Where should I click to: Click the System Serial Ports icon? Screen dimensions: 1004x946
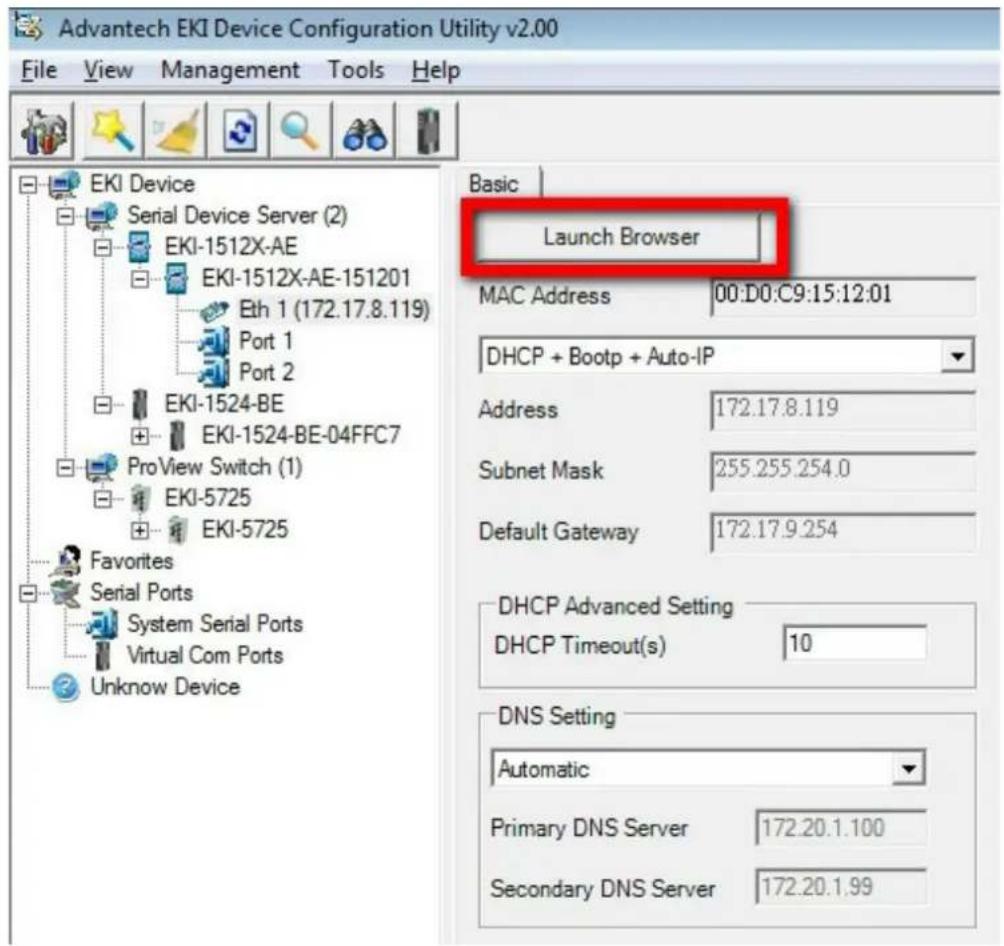102,624
